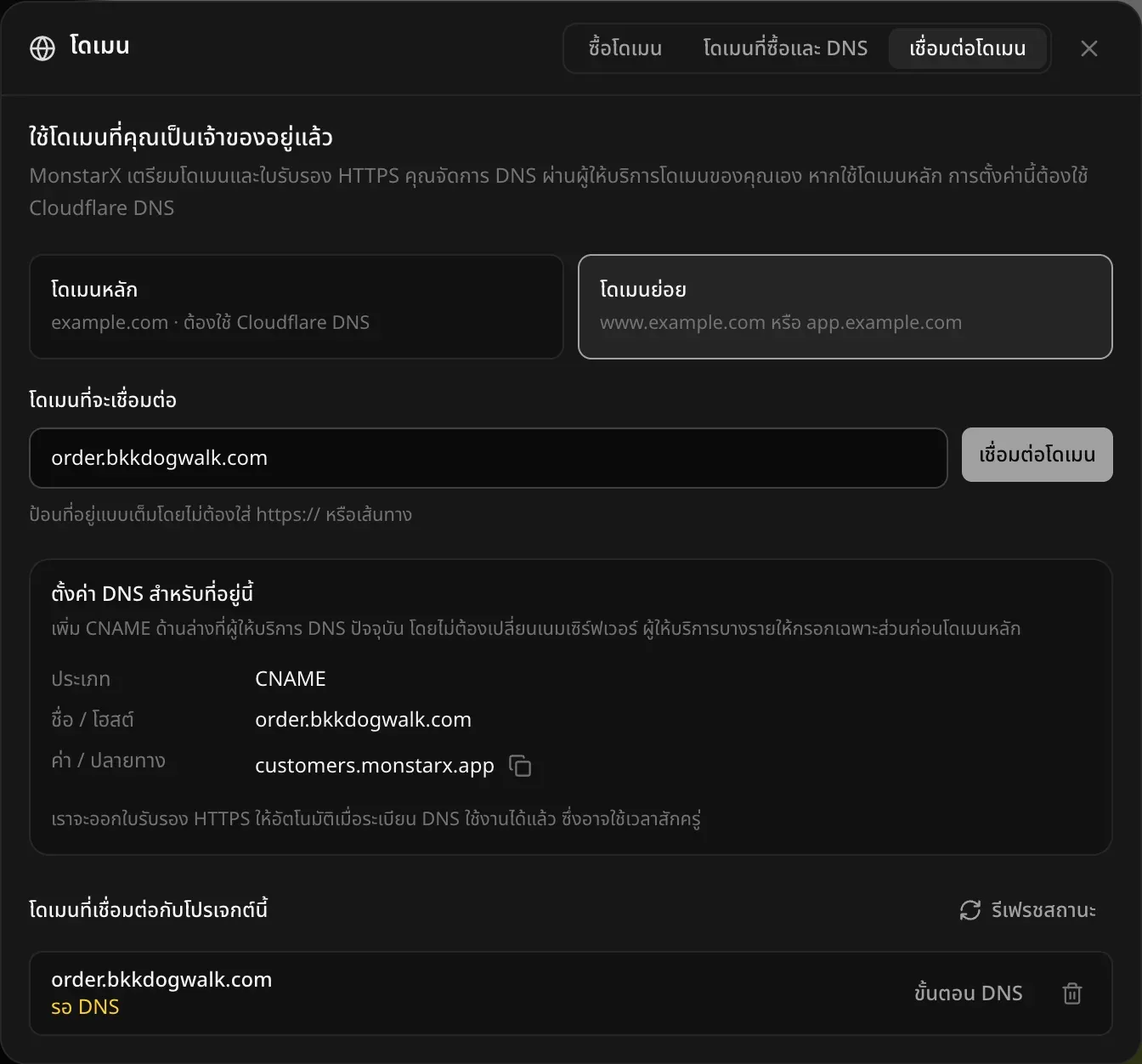Click the ค่า / ปลายทาง row label

pyautogui.click(x=109, y=761)
